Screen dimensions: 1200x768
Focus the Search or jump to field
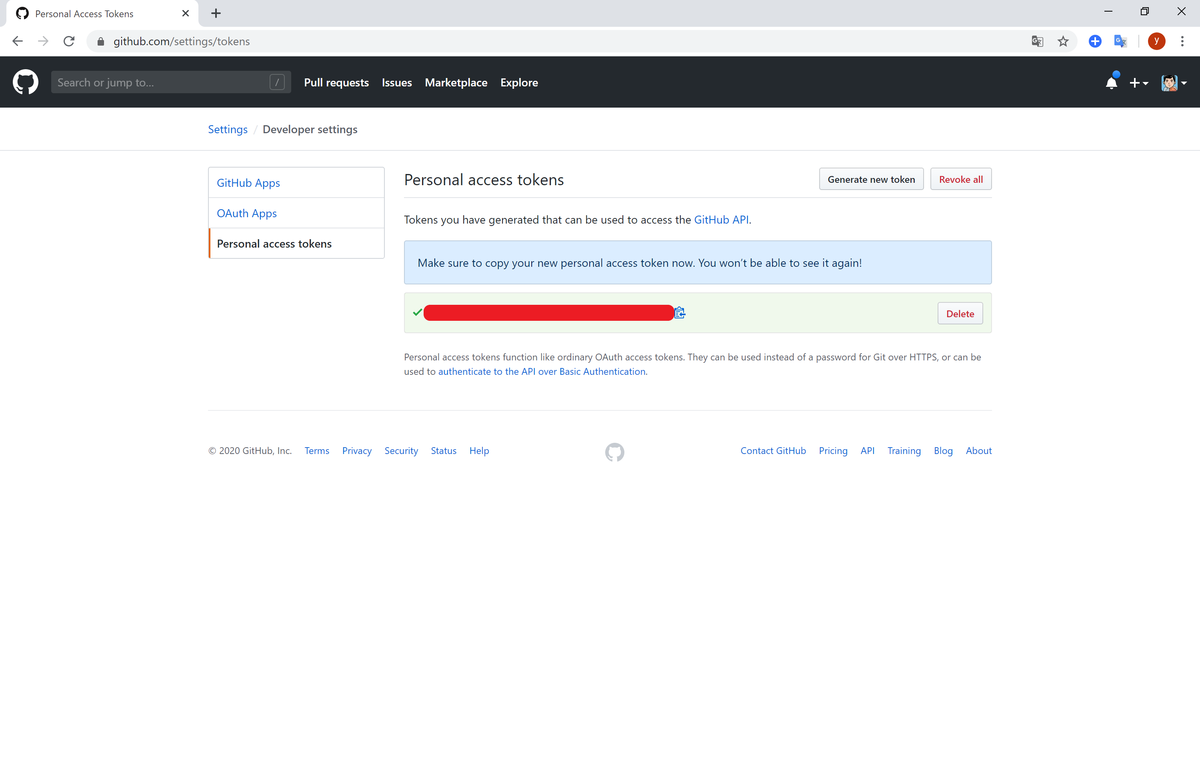click(171, 82)
